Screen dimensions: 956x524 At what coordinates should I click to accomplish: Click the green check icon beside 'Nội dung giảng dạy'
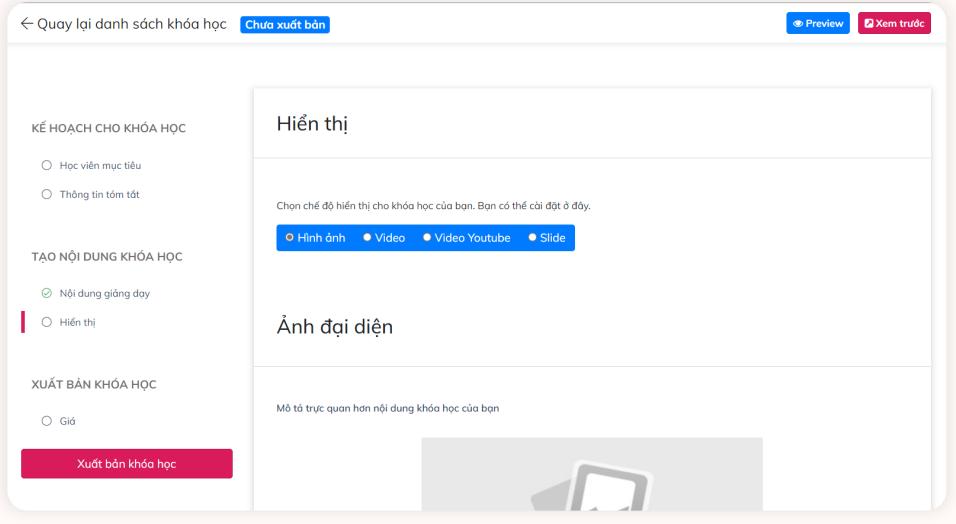coord(46,293)
